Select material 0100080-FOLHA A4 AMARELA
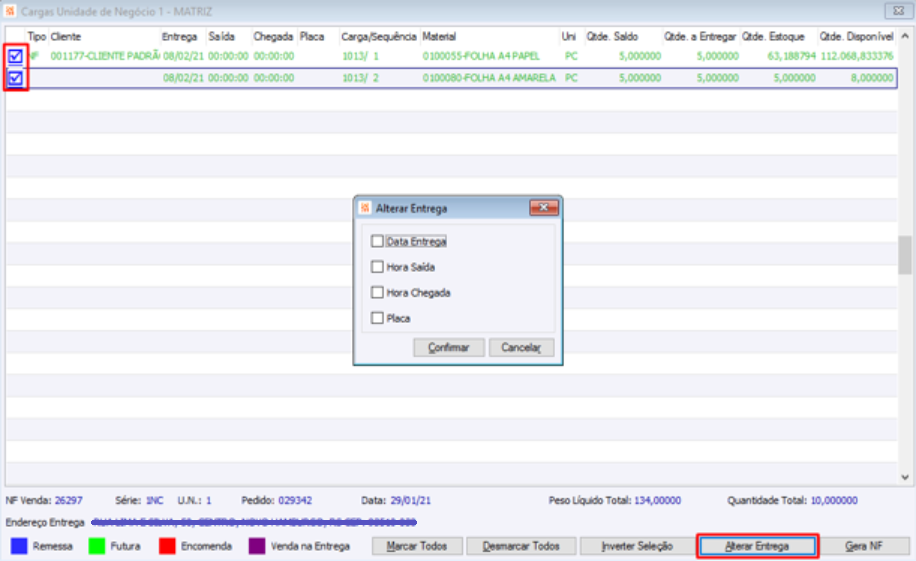Viewport: 916px width, 561px height. pyautogui.click(x=489, y=78)
